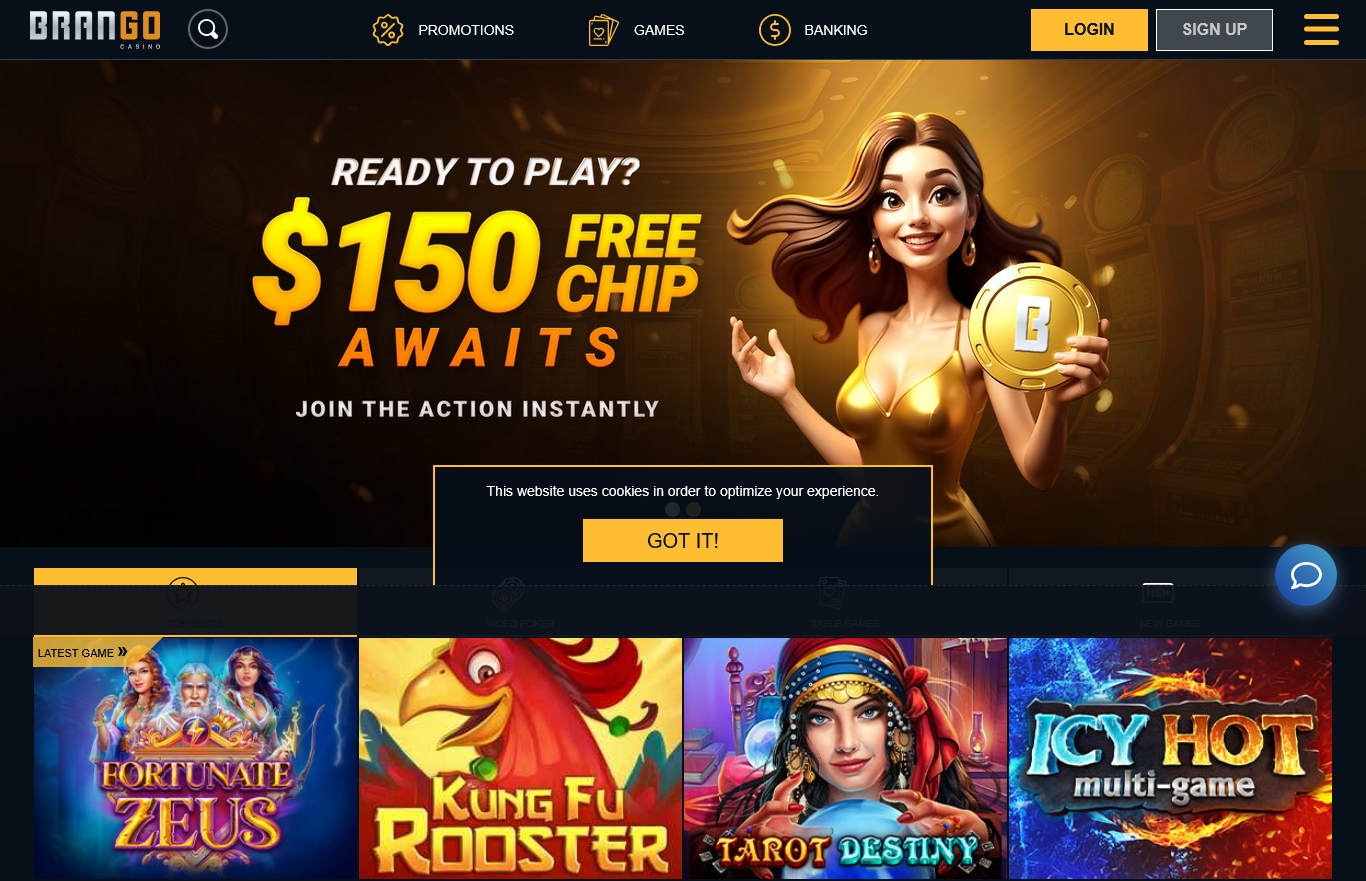This screenshot has height=881, width=1366.
Task: Click the $150 Free Chip banner
Action: 683,300
